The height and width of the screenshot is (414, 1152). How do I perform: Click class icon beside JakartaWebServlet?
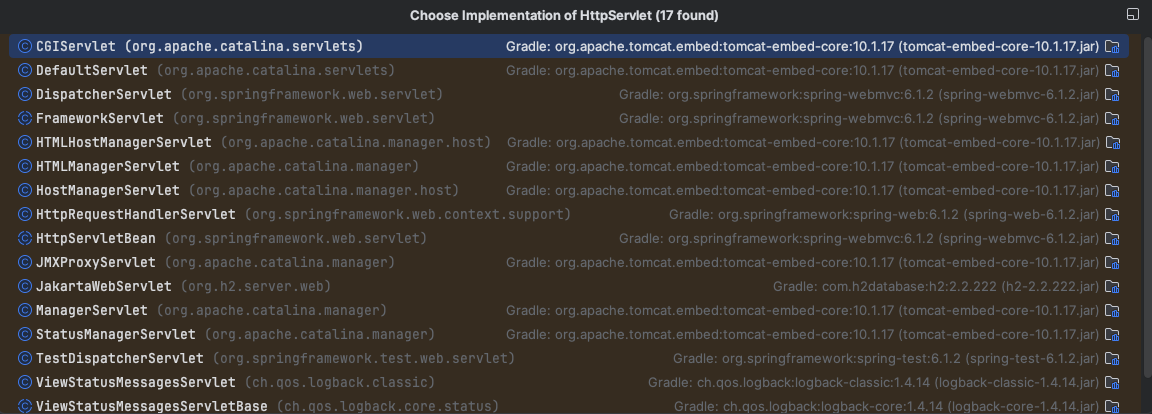[24, 286]
